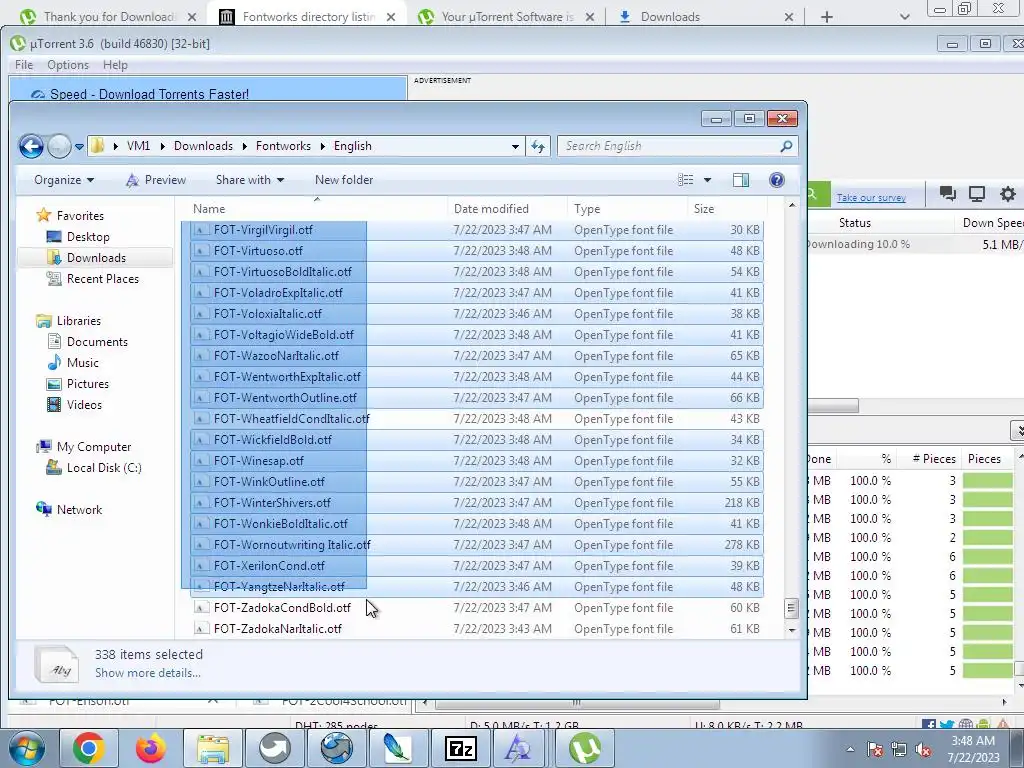Image resolution: width=1024 pixels, height=768 pixels.
Task: Open uTorrent Help menu
Action: click(115, 65)
